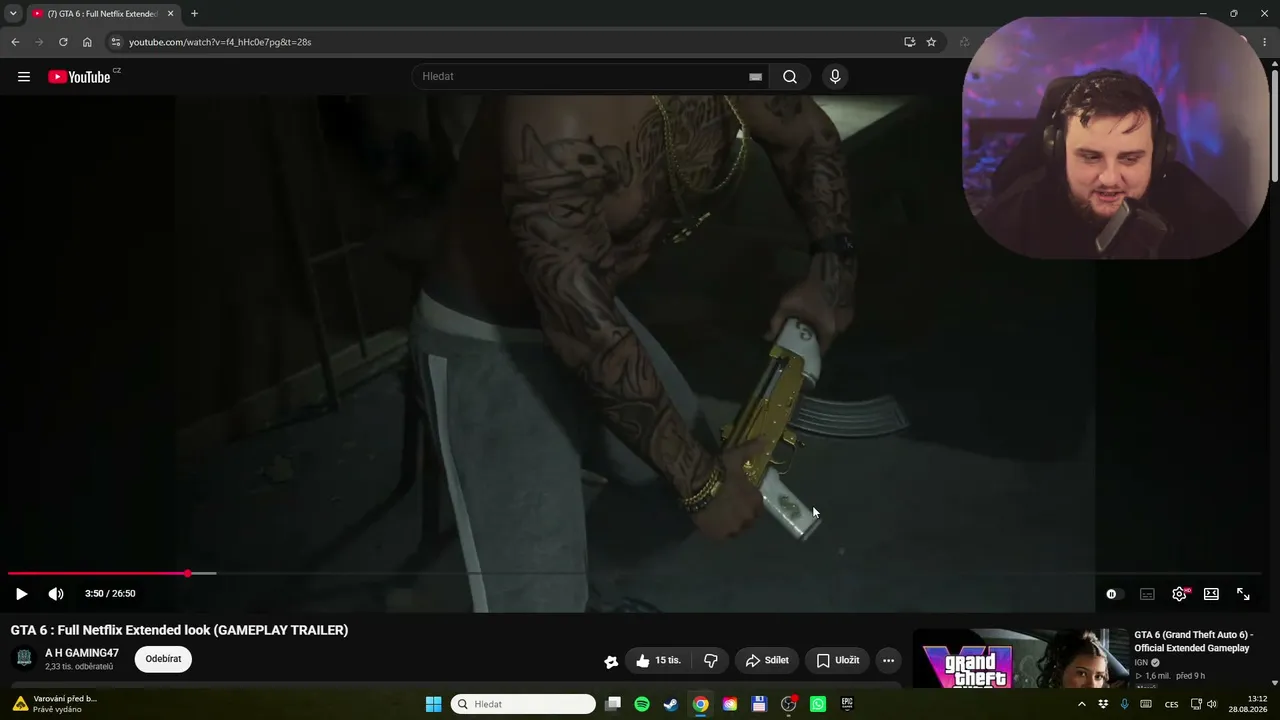
Task: Open a new Chrome tab
Action: click(194, 14)
